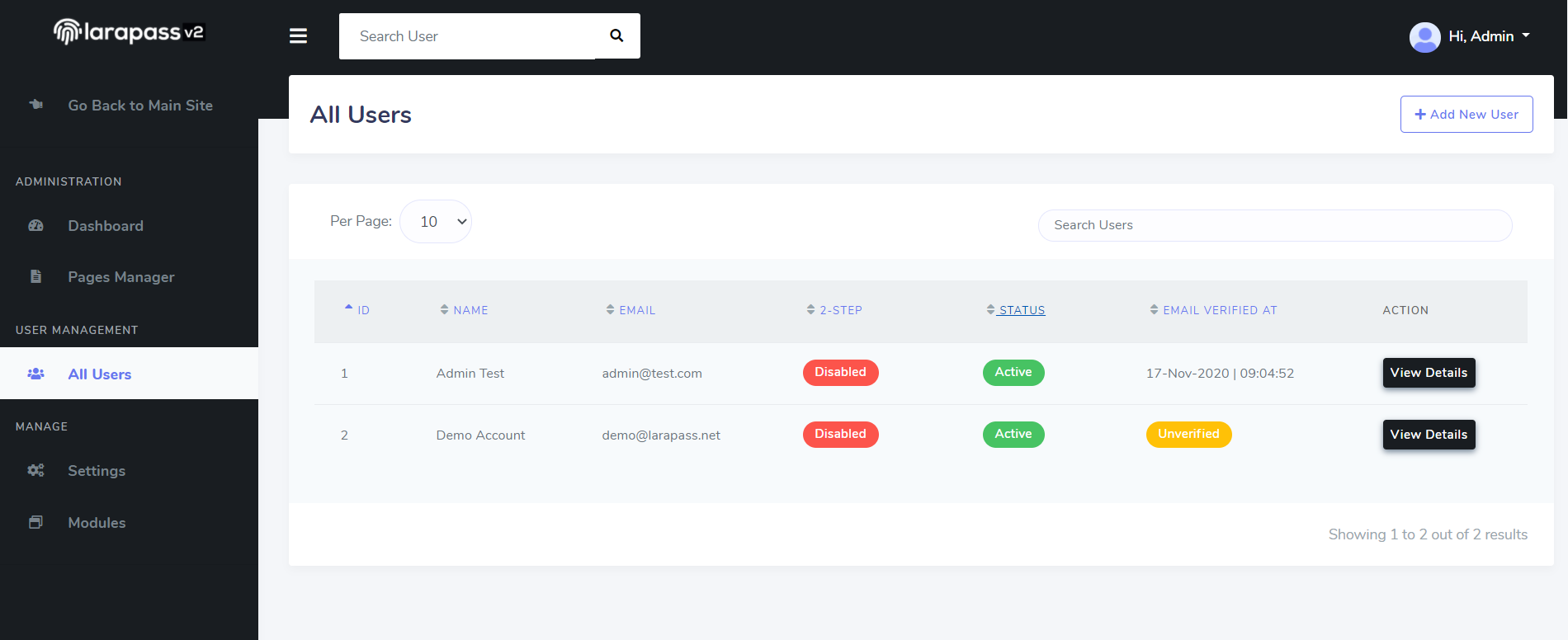Click the Add New User button
The width and height of the screenshot is (1568, 640).
point(1466,114)
